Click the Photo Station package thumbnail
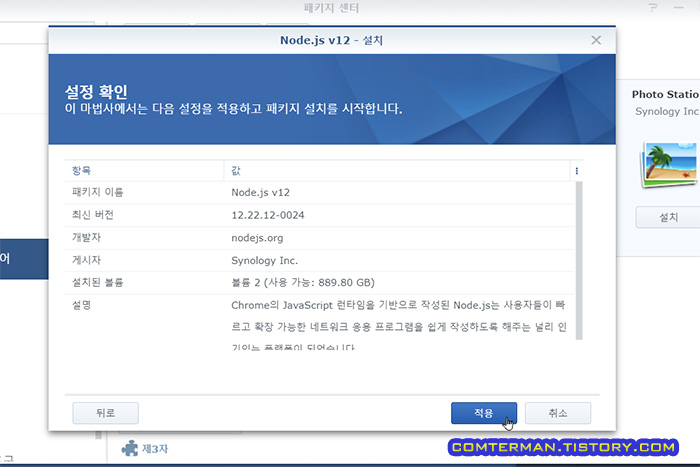 669,164
